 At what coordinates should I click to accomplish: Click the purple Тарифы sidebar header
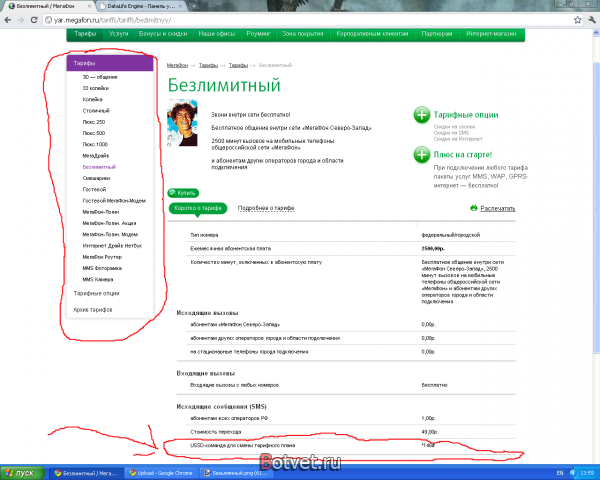(x=110, y=63)
